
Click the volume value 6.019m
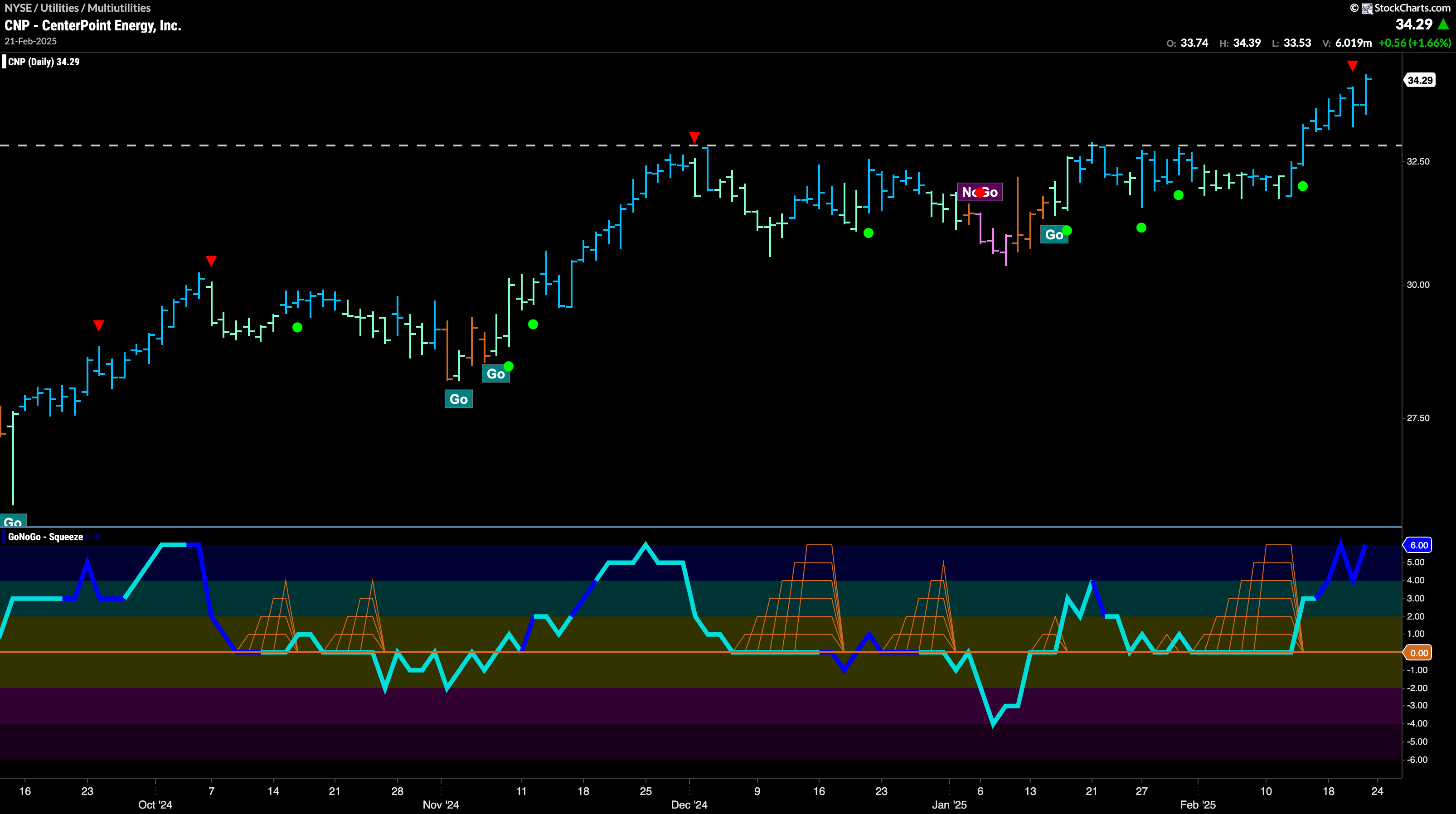[x=1354, y=43]
